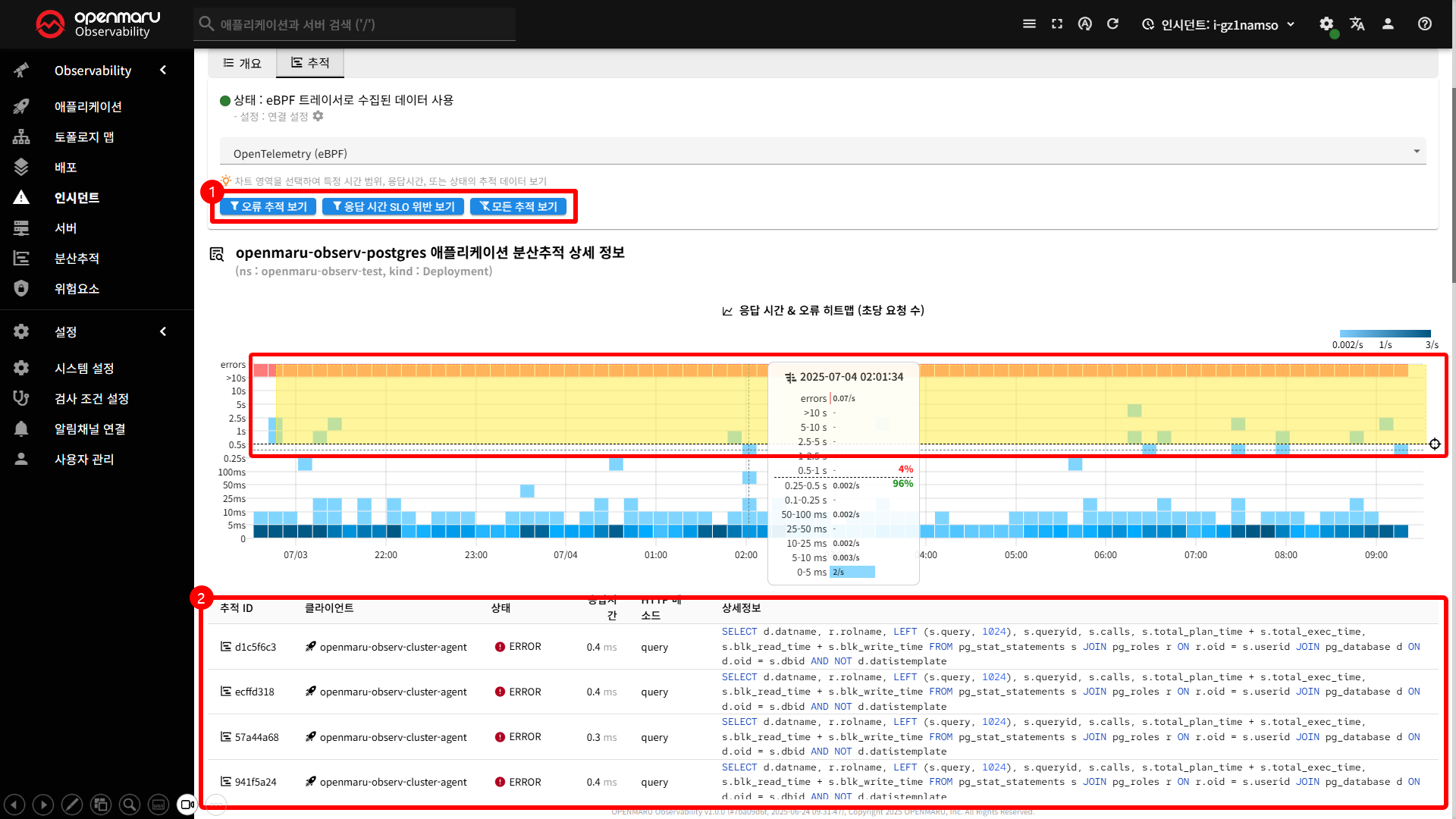Open 토폴로지 맵 in the sidebar
This screenshot has width=1456, height=819.
coord(84,137)
